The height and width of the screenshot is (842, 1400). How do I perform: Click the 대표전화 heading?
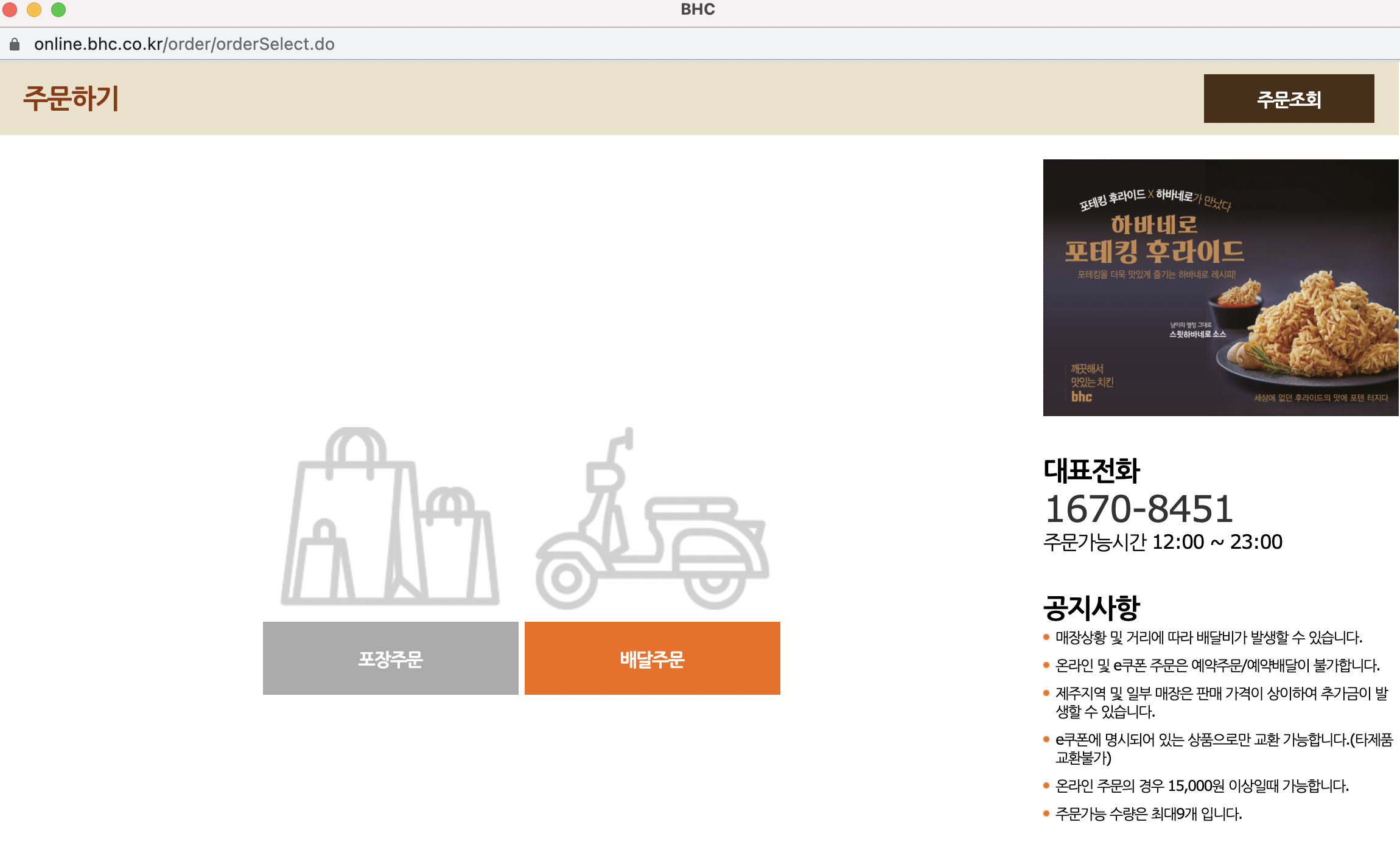[1091, 470]
